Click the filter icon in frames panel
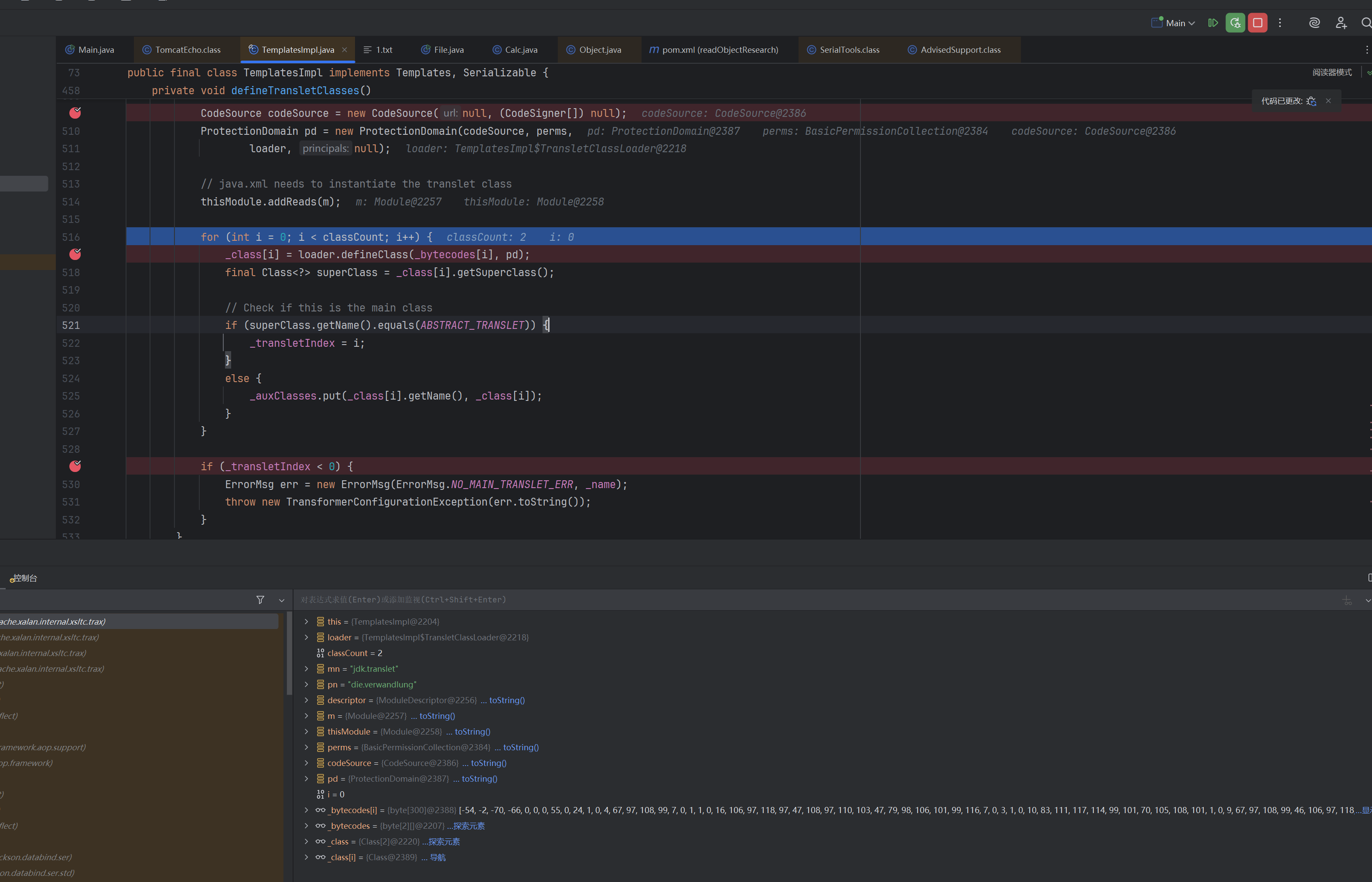The width and height of the screenshot is (1372, 882). coord(260,600)
